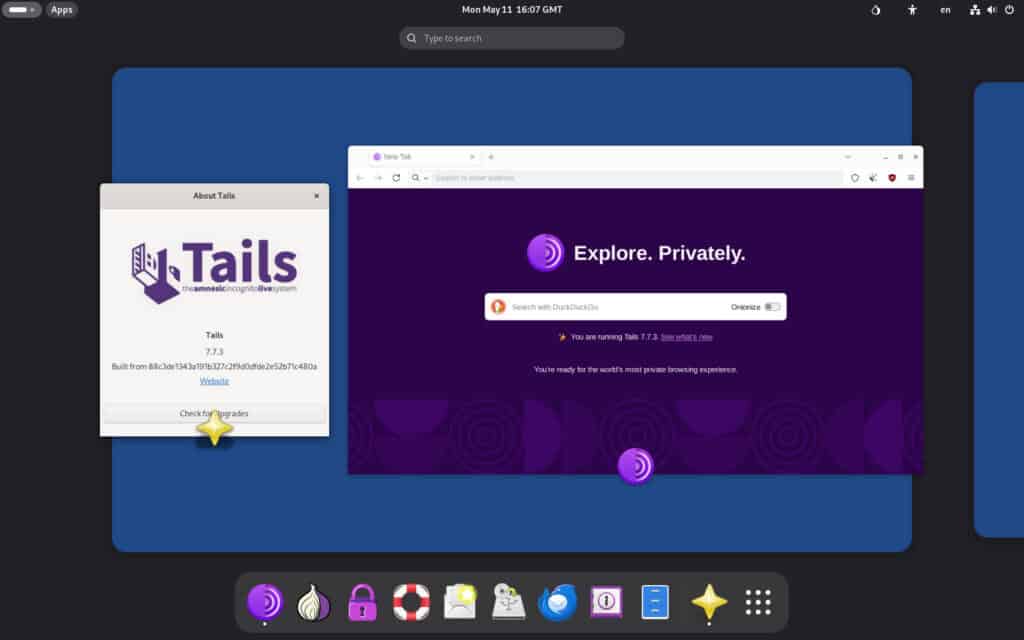Open the en keyboard layout menu

point(945,10)
